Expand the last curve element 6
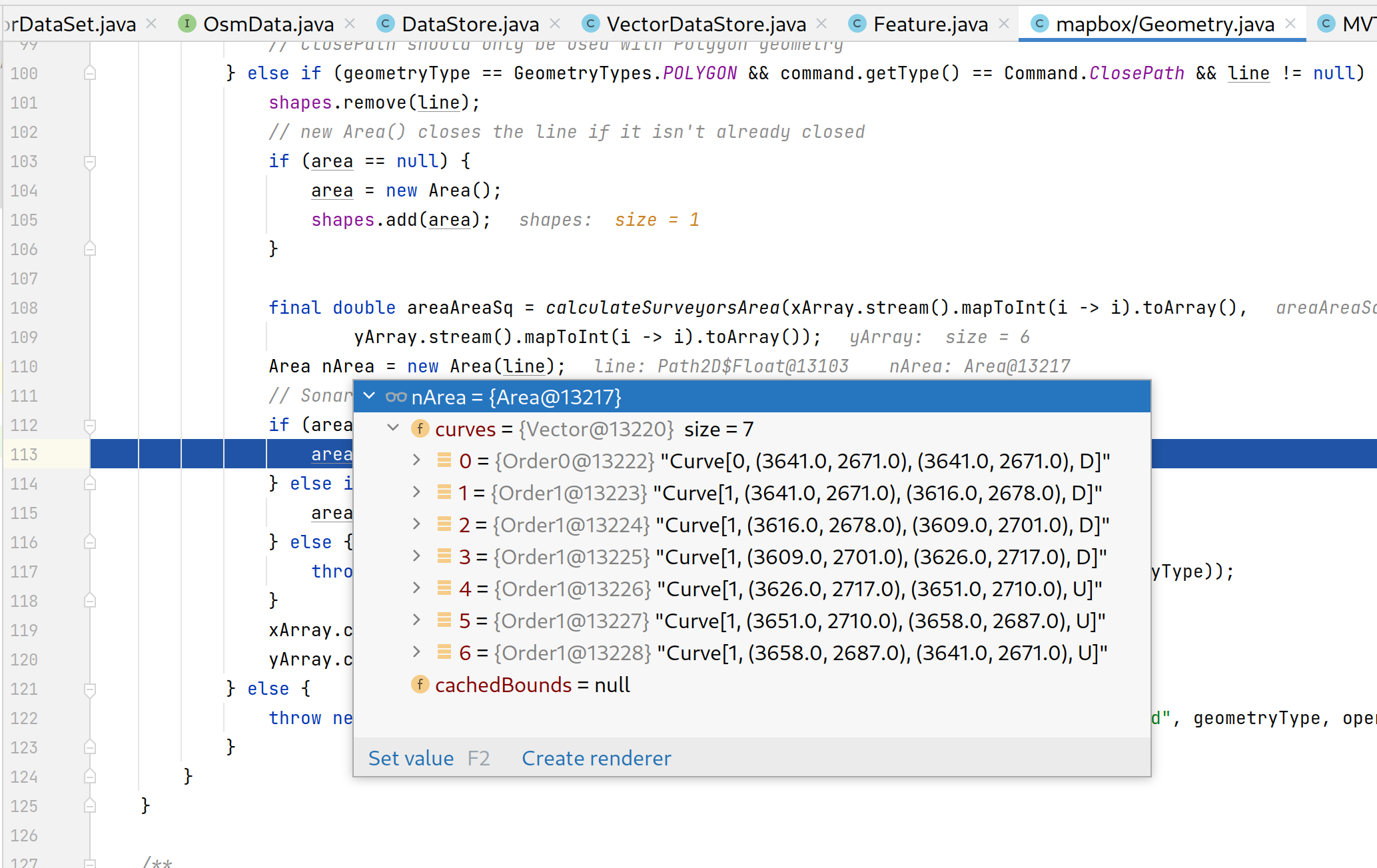This screenshot has height=868, width=1377. pyautogui.click(x=416, y=652)
